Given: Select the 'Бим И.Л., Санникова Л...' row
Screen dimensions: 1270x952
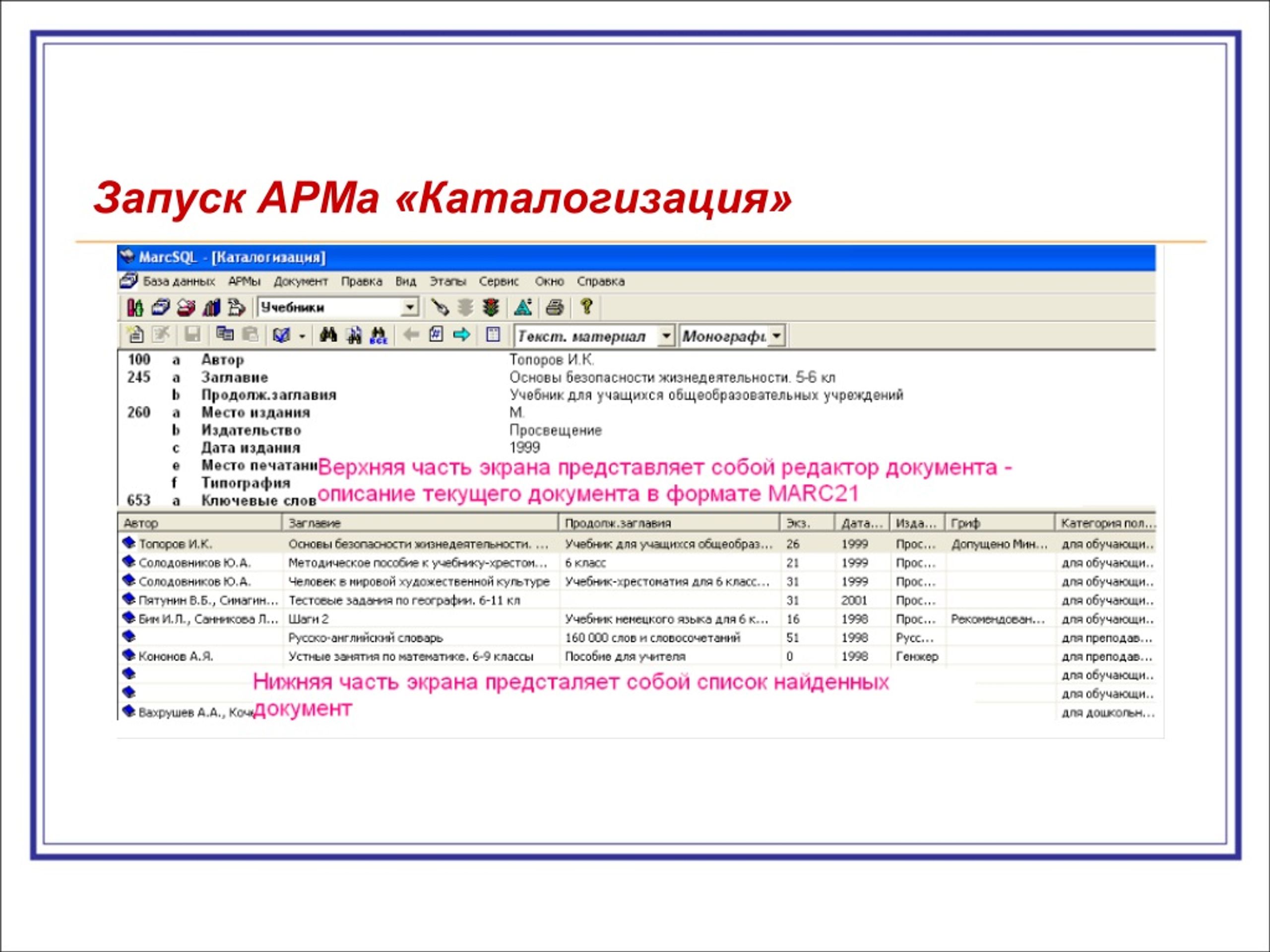Looking at the screenshot, I should [636, 619].
